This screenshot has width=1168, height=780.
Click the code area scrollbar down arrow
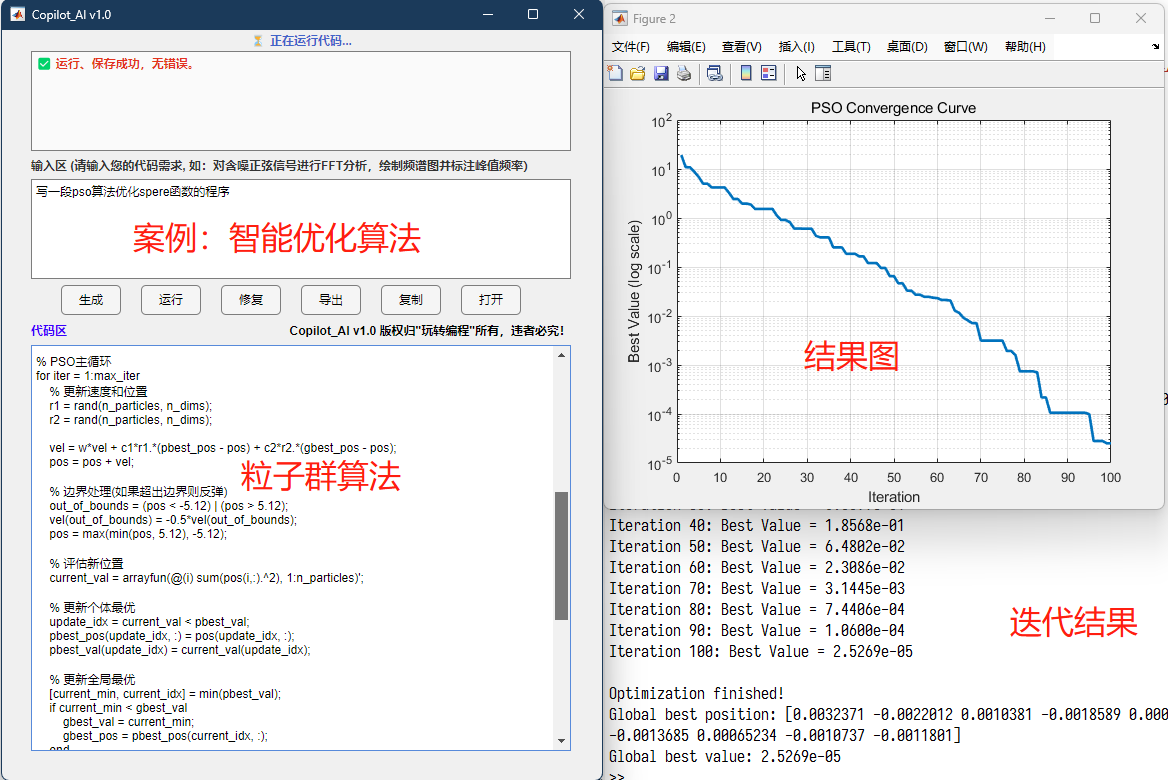point(561,741)
